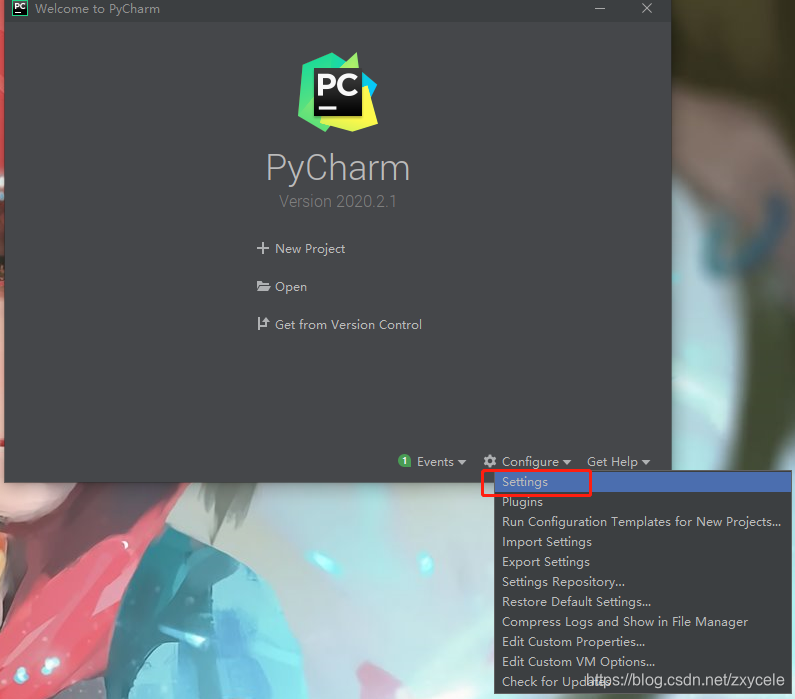This screenshot has width=795, height=699.
Task: Click the version control icon beside Get from Version Control
Action: (263, 323)
